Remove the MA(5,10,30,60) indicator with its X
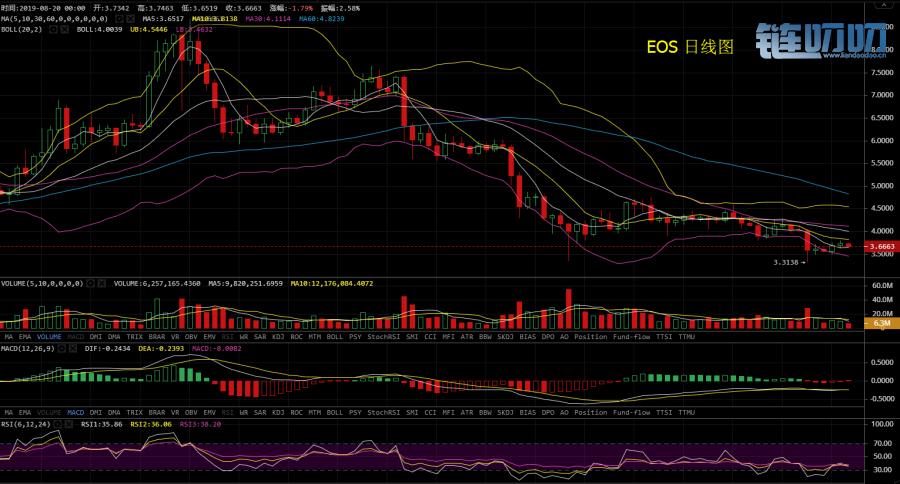900x484 pixels. coord(130,19)
